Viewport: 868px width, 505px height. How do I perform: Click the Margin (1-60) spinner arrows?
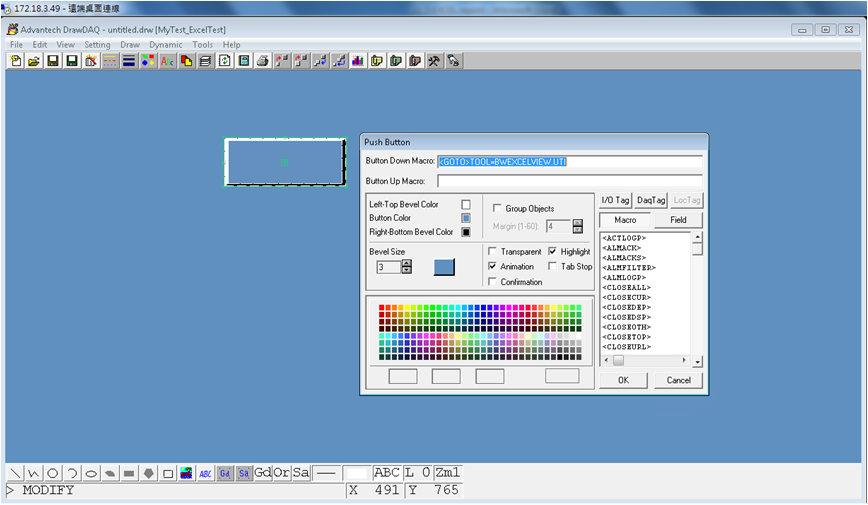click(578, 226)
